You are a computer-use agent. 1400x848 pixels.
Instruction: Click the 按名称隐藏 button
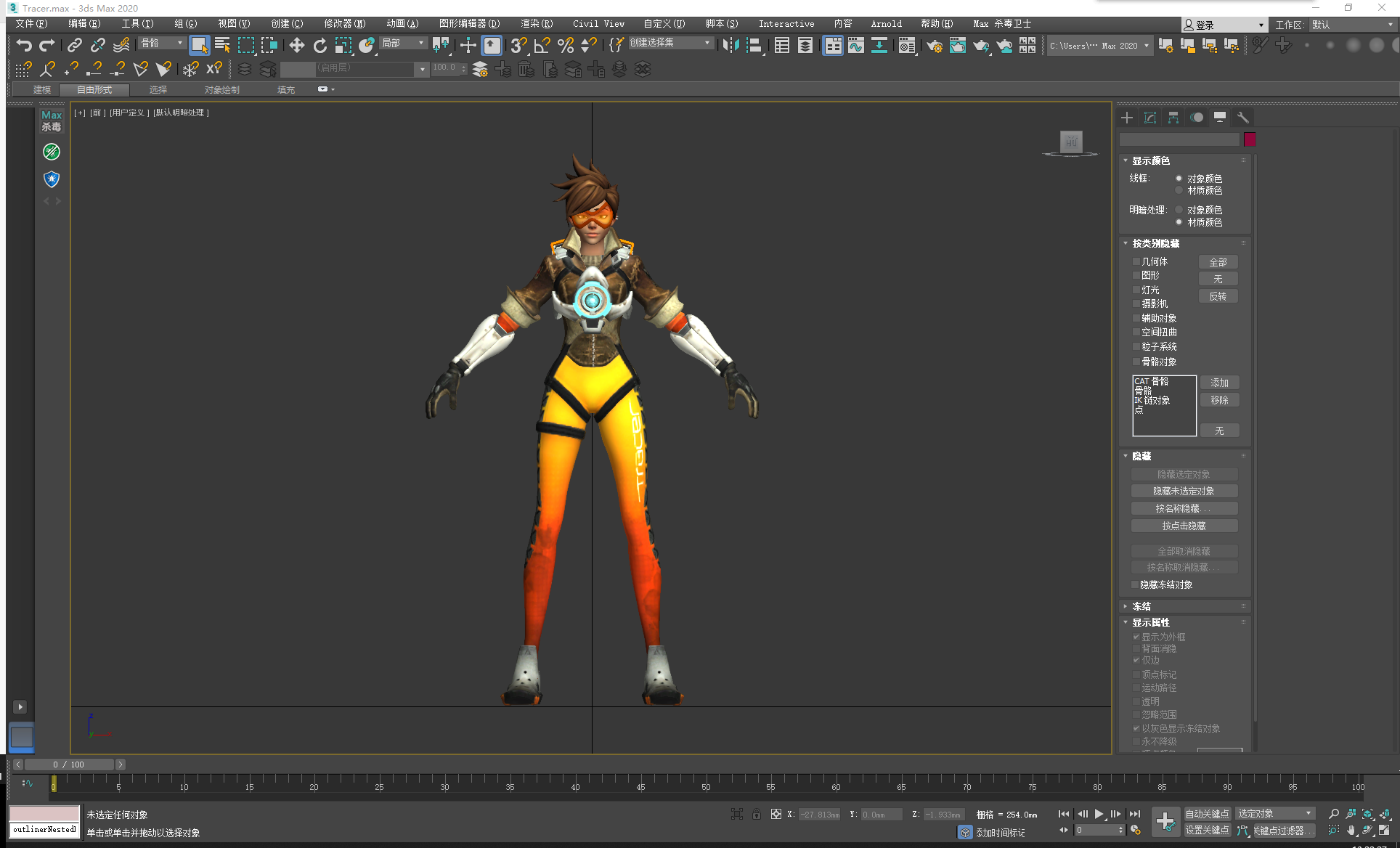click(x=1184, y=508)
